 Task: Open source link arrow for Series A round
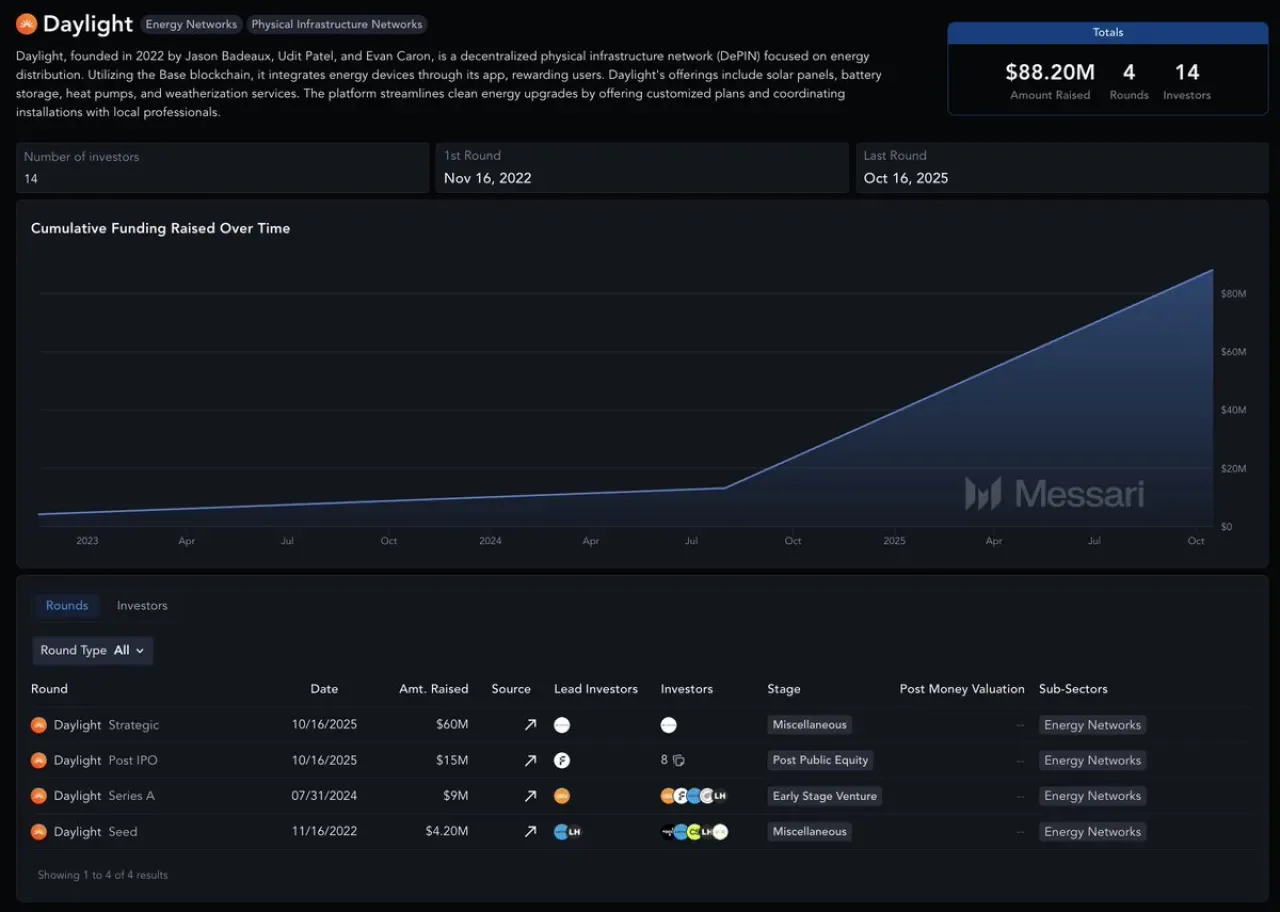tap(530, 796)
